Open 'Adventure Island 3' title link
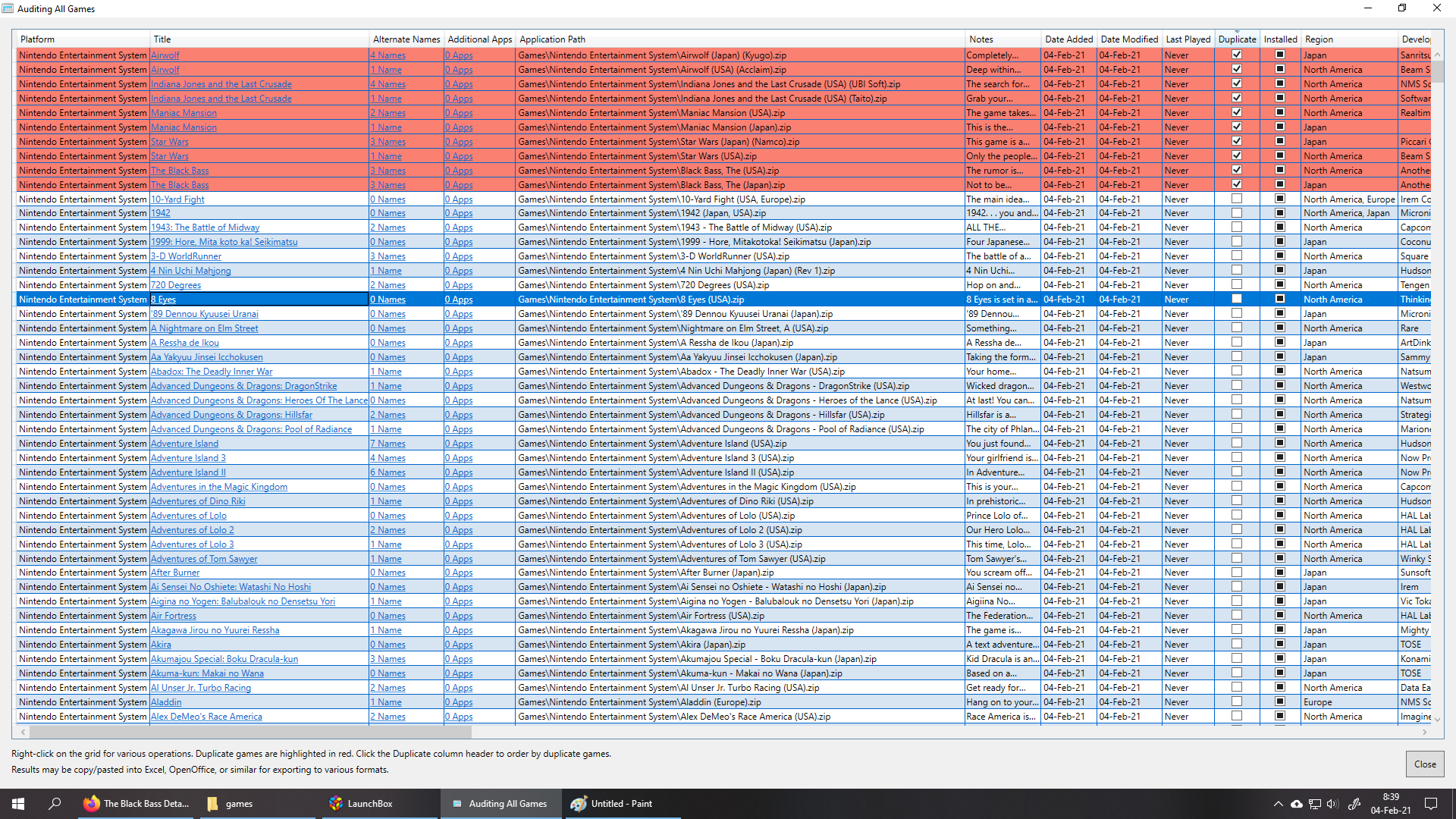The height and width of the screenshot is (819, 1456). 188,458
